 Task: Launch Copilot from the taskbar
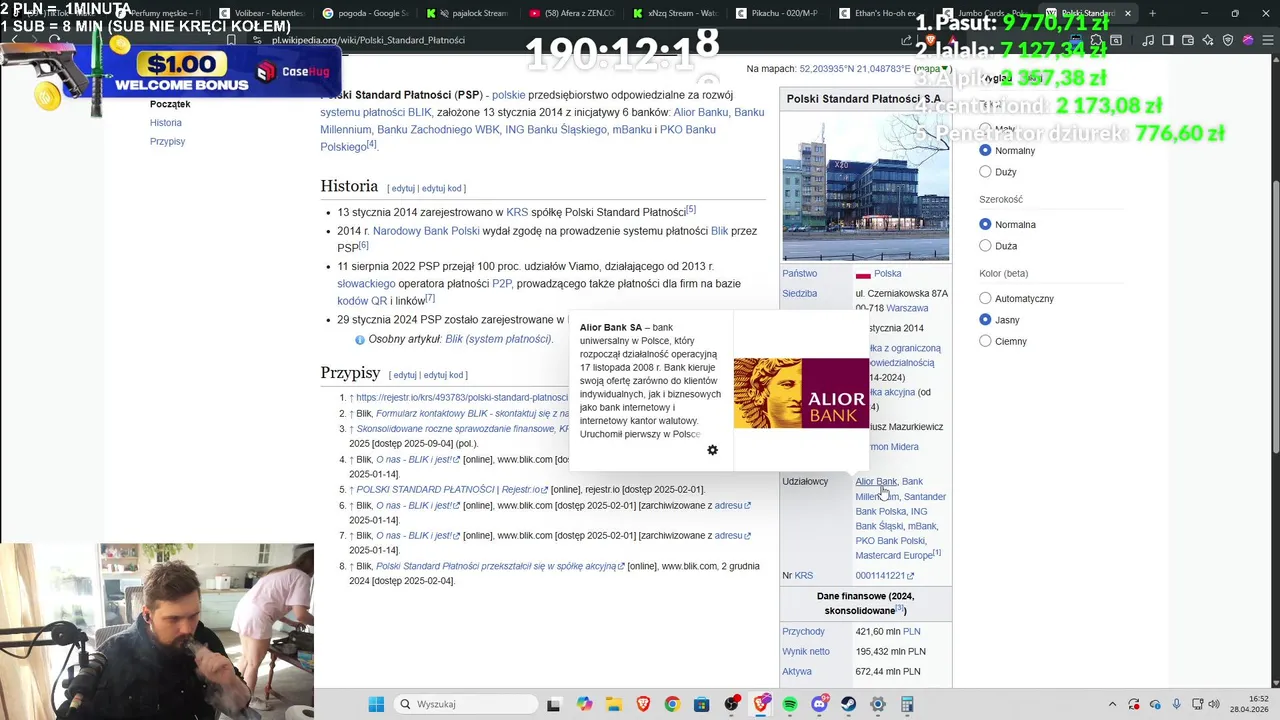pyautogui.click(x=584, y=704)
